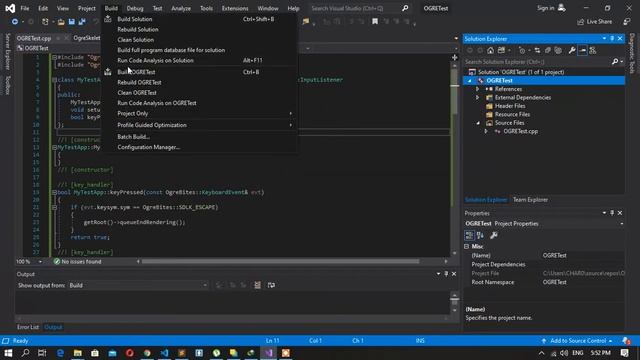The width and height of the screenshot is (640, 360).
Task: Expand the References node
Action: [478, 89]
